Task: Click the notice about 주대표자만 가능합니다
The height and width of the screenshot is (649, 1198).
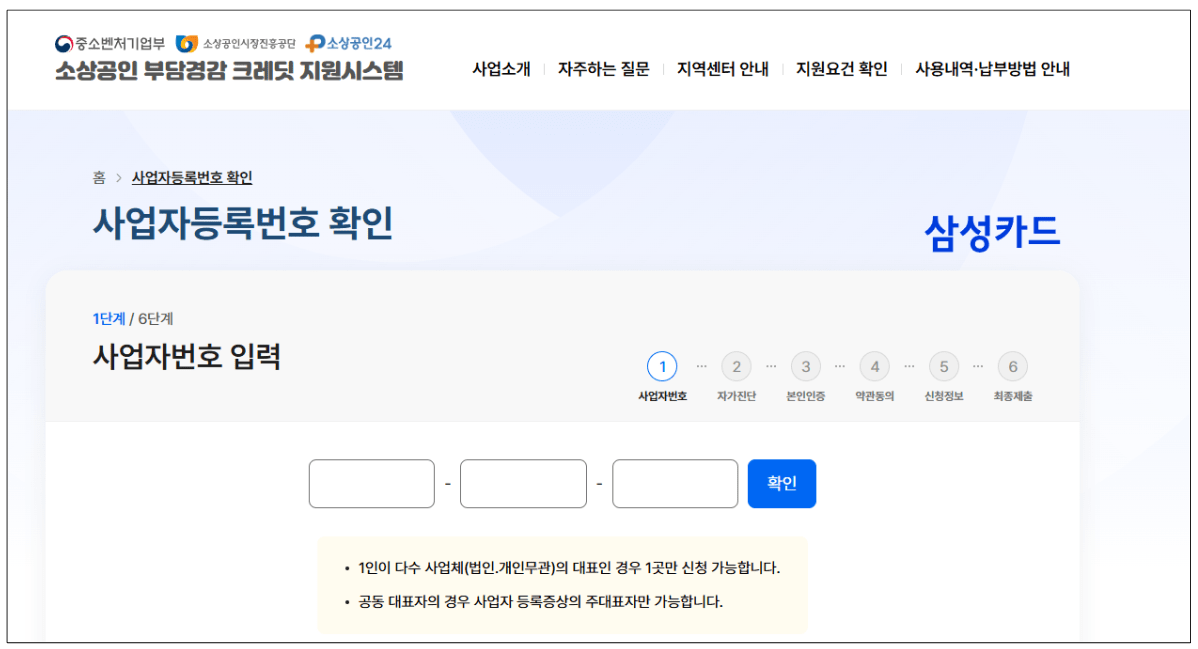Action: 540,602
